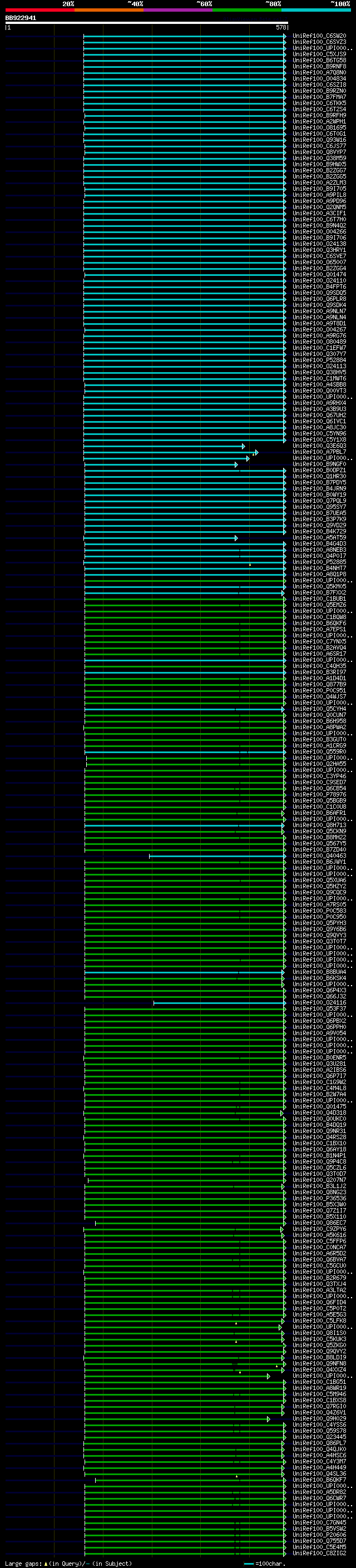
Task: Select label UniRef100_A2WPH1
Action: coord(319,122)
